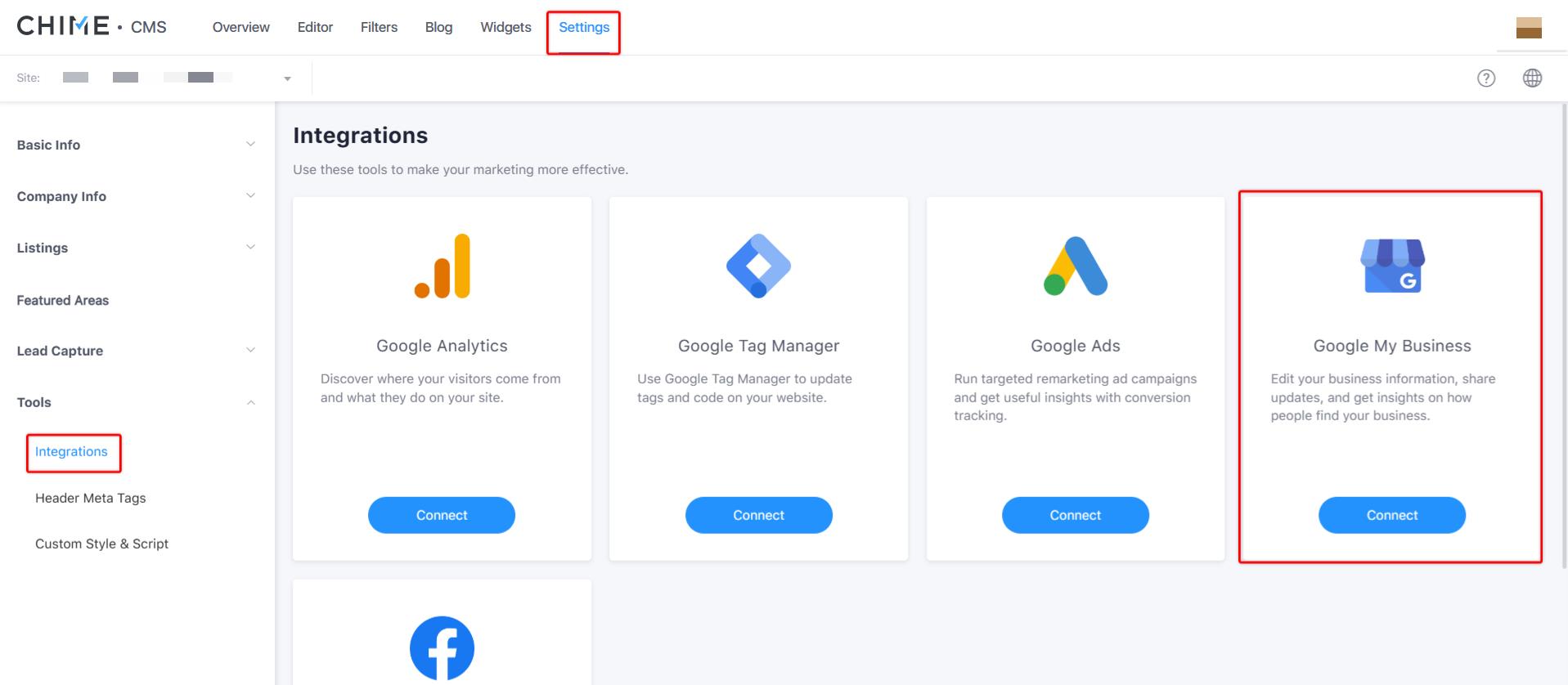
Task: Click the page vertical scrollbar
Action: click(x=1564, y=335)
